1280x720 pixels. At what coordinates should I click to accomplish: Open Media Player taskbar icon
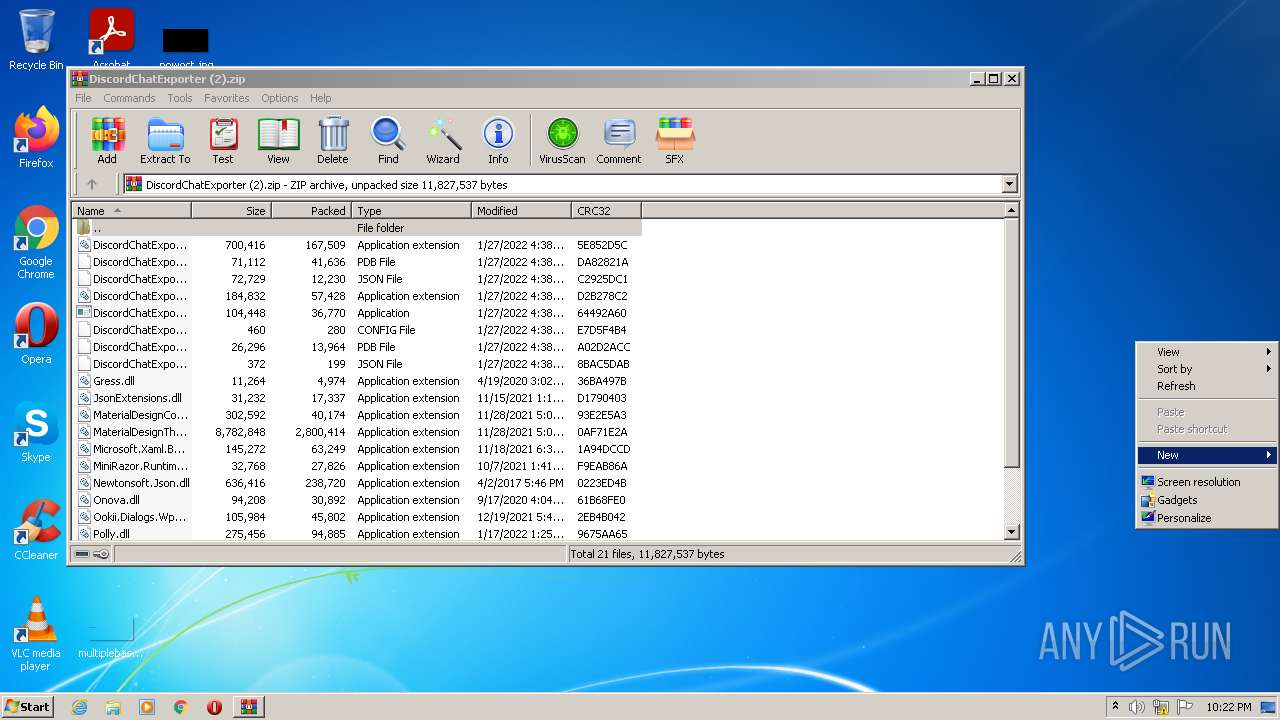click(x=147, y=707)
